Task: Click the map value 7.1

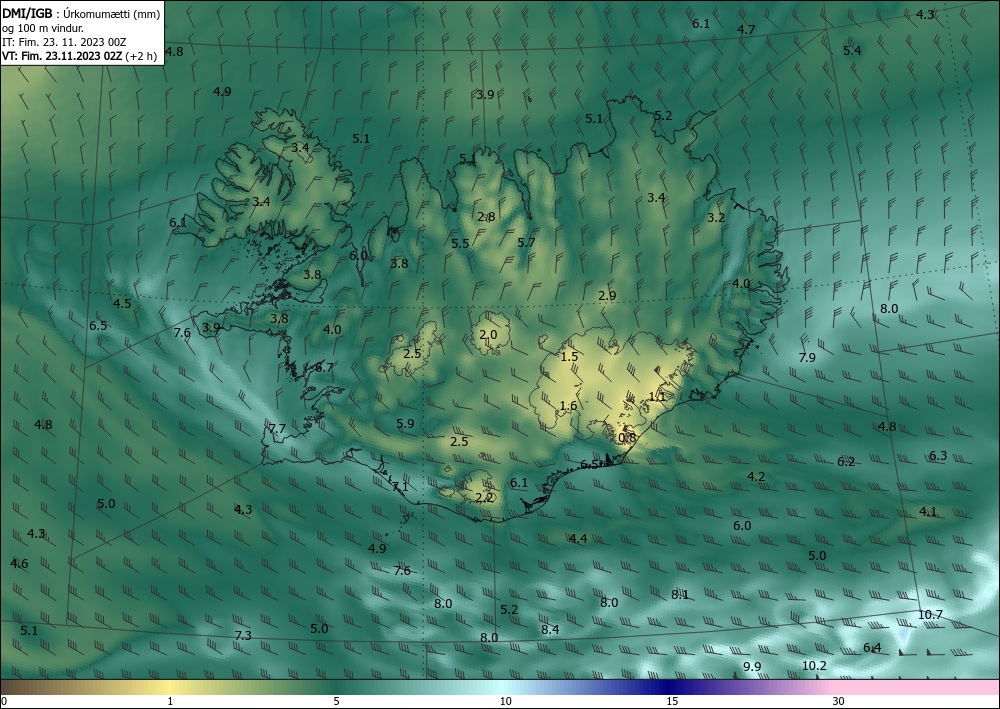Action: (x=400, y=487)
